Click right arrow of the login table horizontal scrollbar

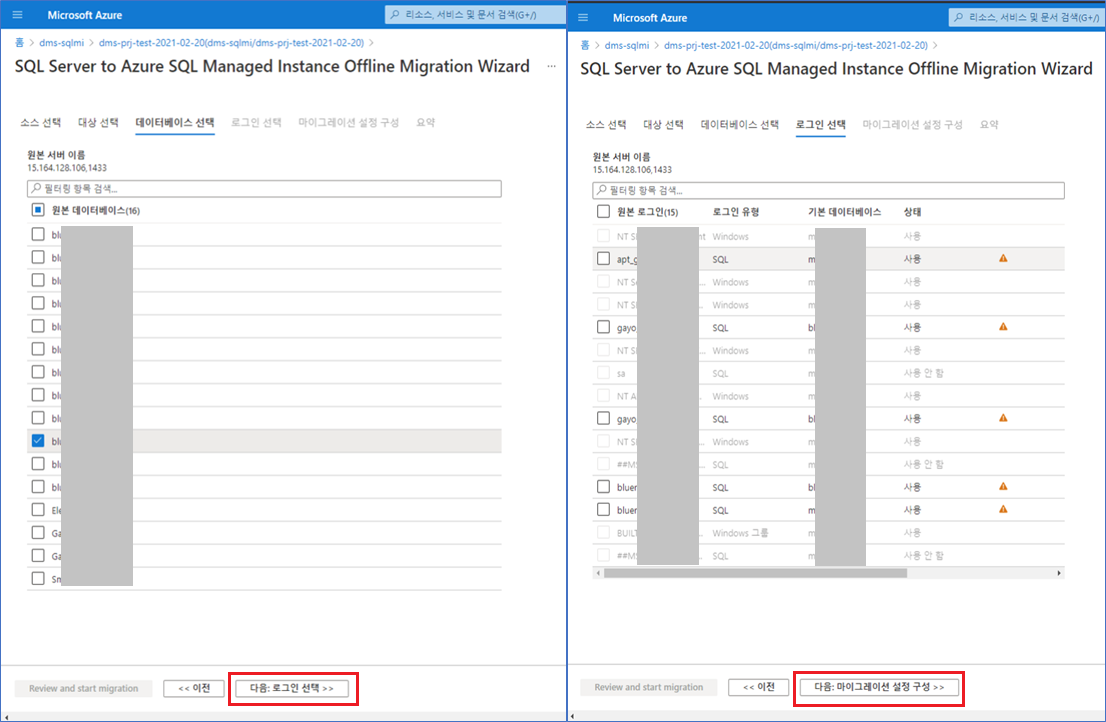point(1059,573)
